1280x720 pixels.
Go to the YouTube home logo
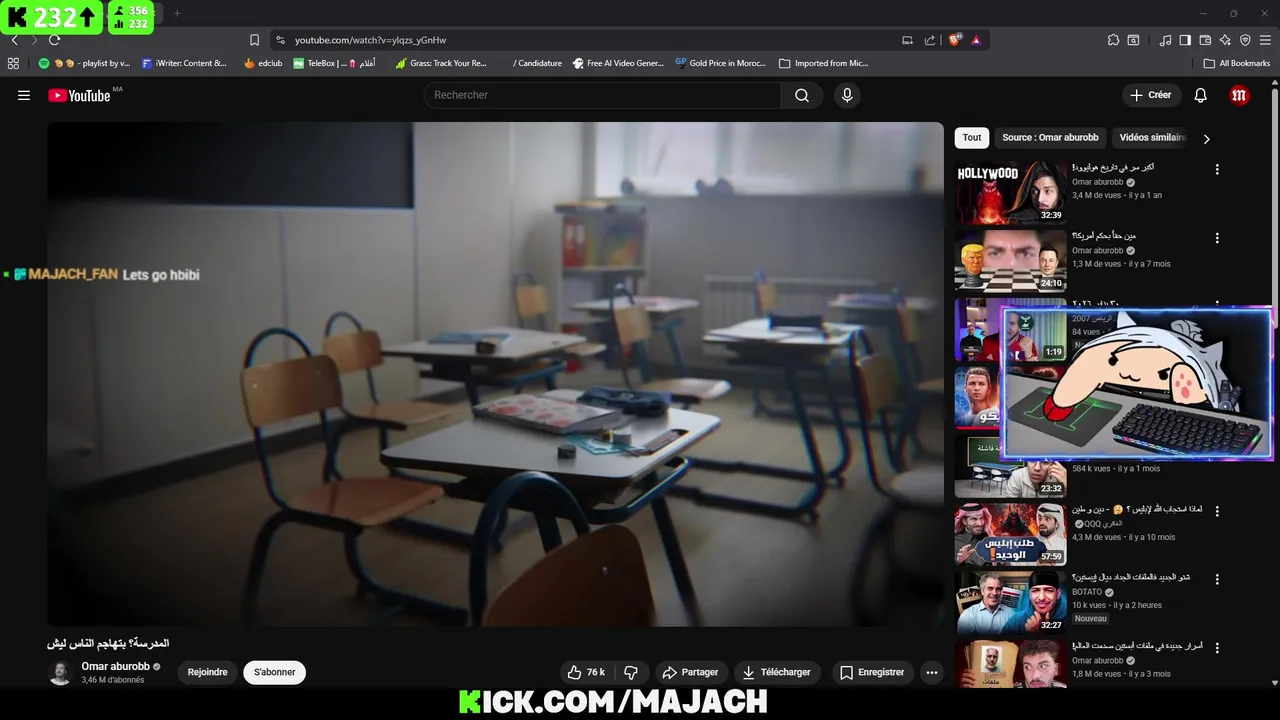coord(79,95)
